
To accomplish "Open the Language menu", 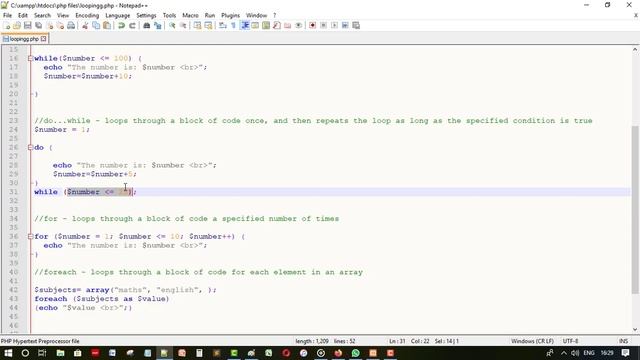I will (118, 15).
